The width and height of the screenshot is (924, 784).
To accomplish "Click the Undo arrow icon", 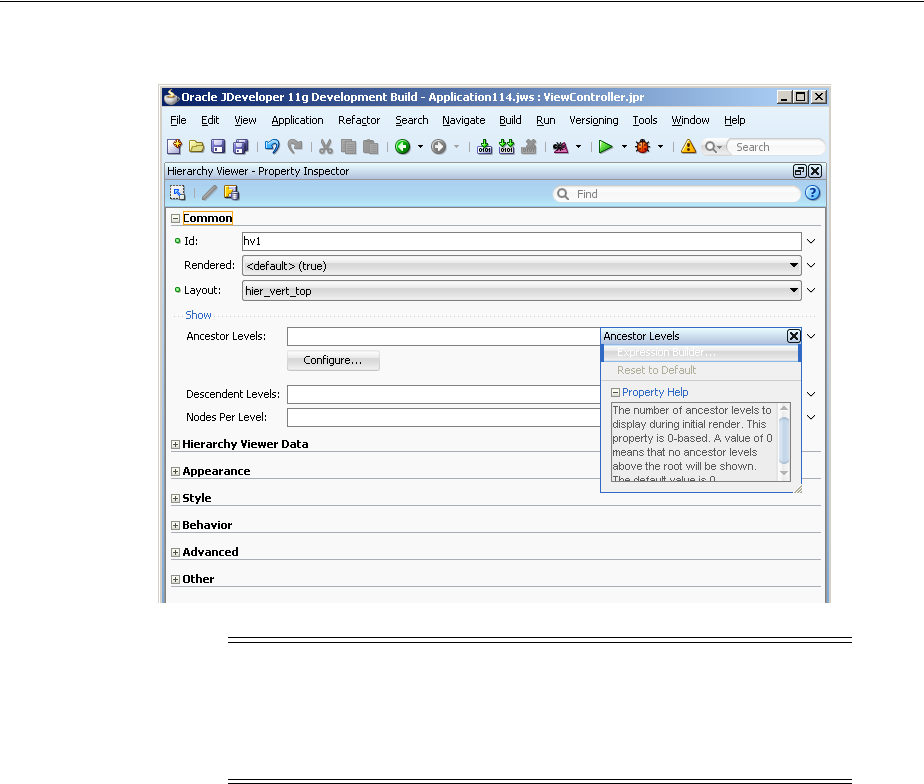I will (272, 147).
